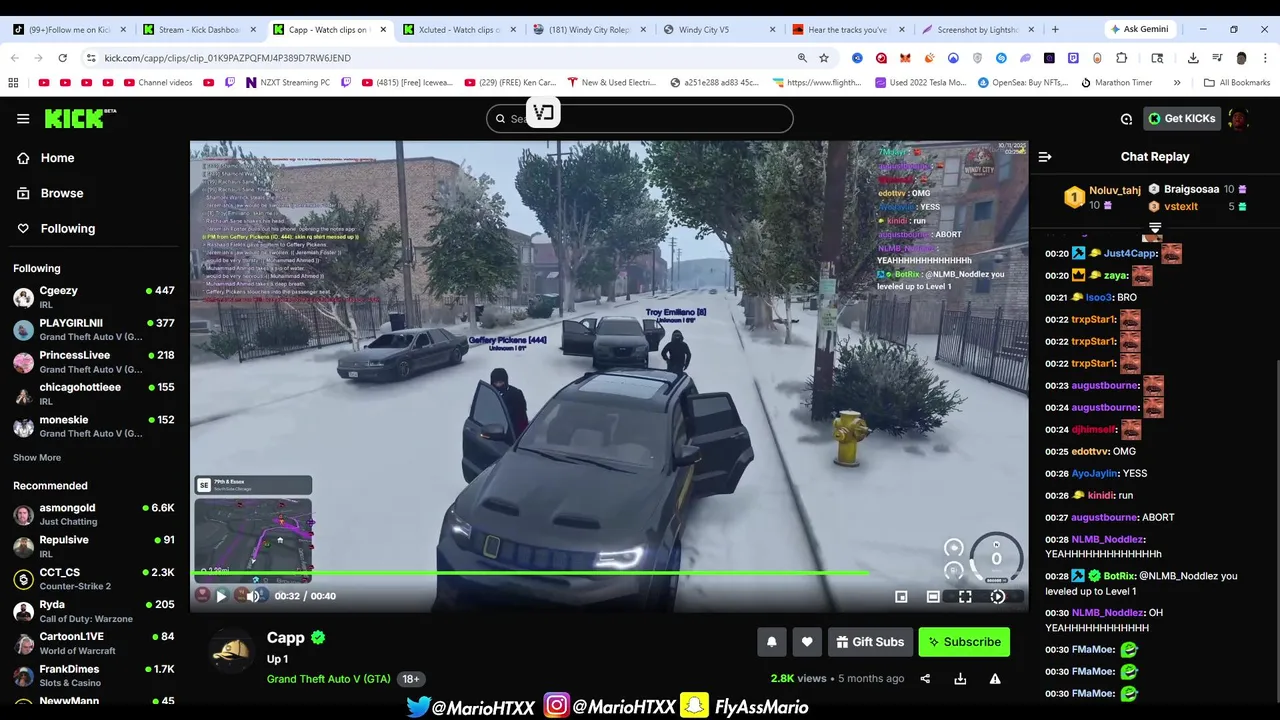1280x720 pixels.
Task: Mute the clip volume speaker
Action: 253,596
